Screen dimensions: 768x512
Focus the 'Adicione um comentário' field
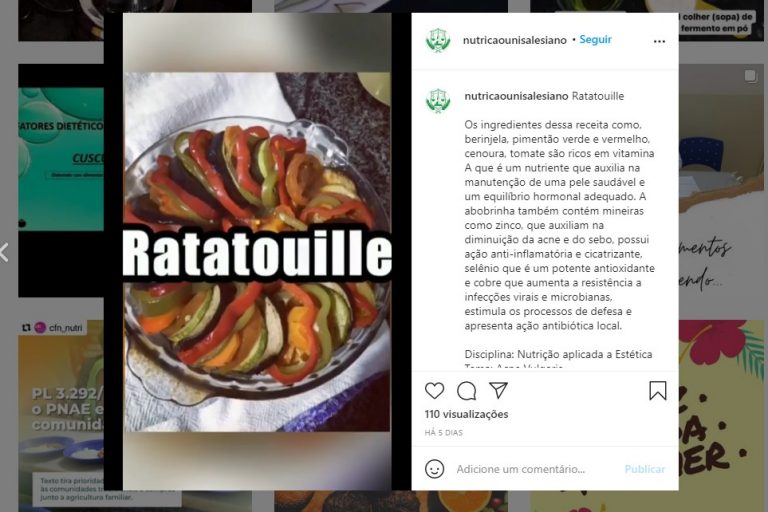[x=536, y=469]
